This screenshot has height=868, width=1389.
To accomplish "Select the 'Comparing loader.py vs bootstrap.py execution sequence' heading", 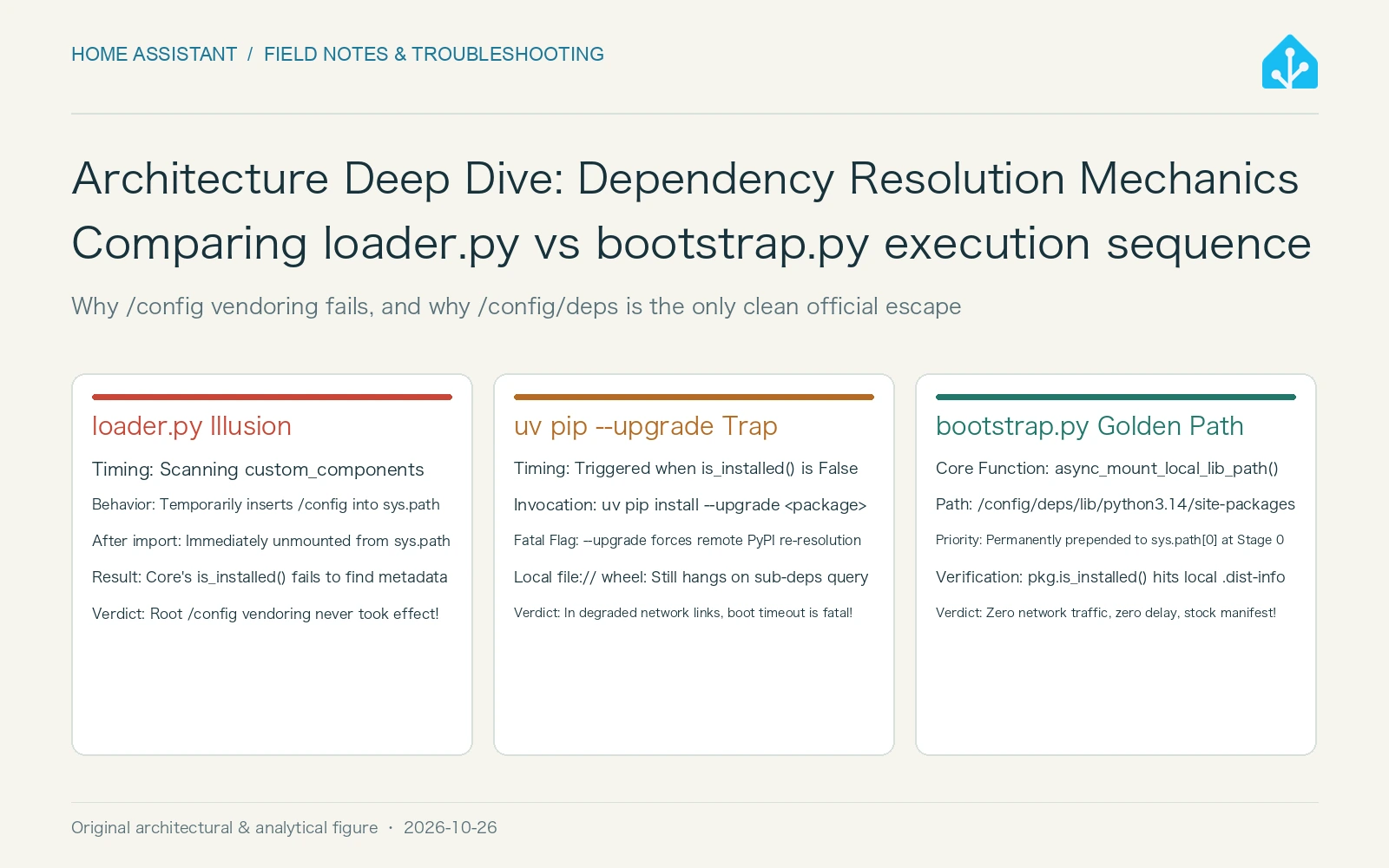I will [691, 244].
